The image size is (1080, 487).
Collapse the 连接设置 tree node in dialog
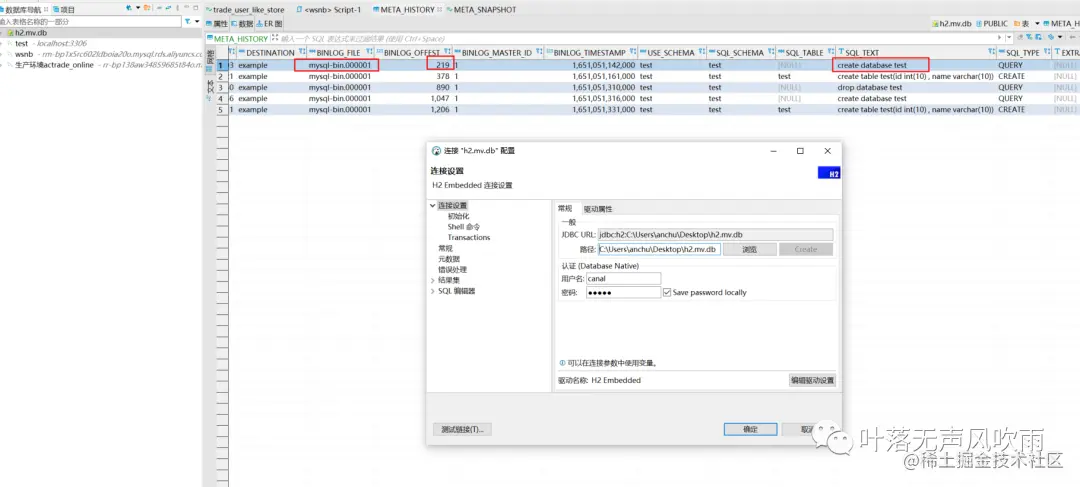(x=433, y=205)
